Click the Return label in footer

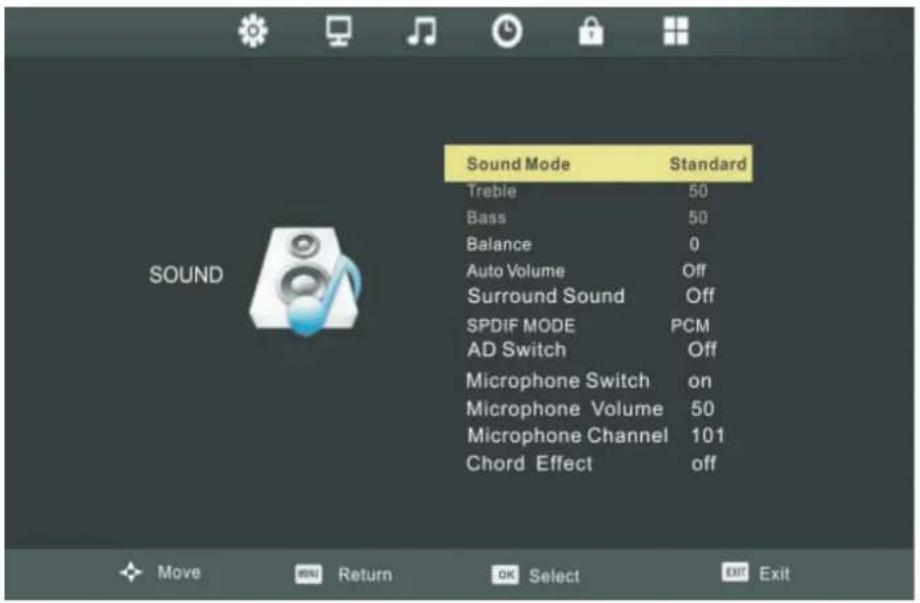coord(365,575)
